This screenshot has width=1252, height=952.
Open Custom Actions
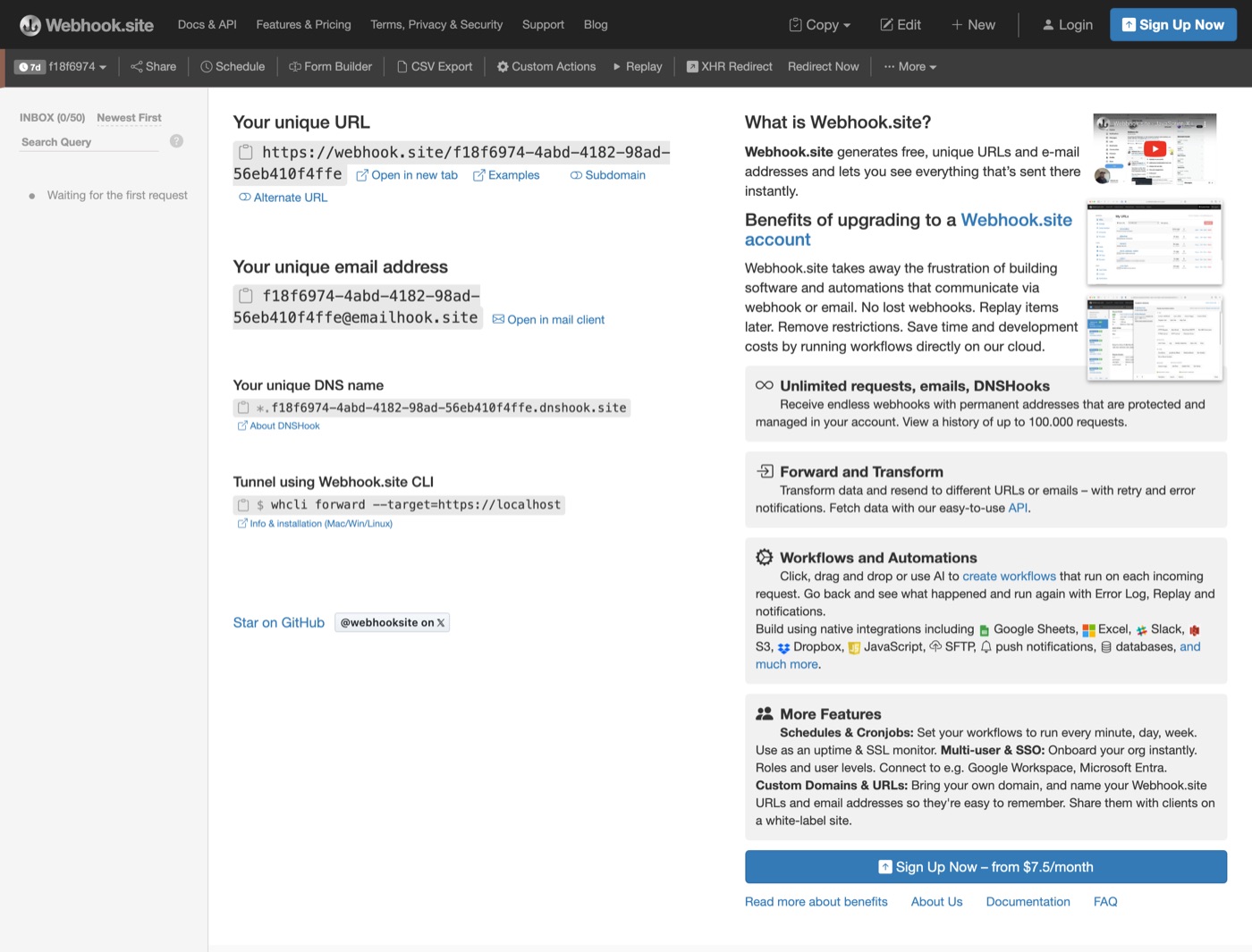pyautogui.click(x=546, y=67)
